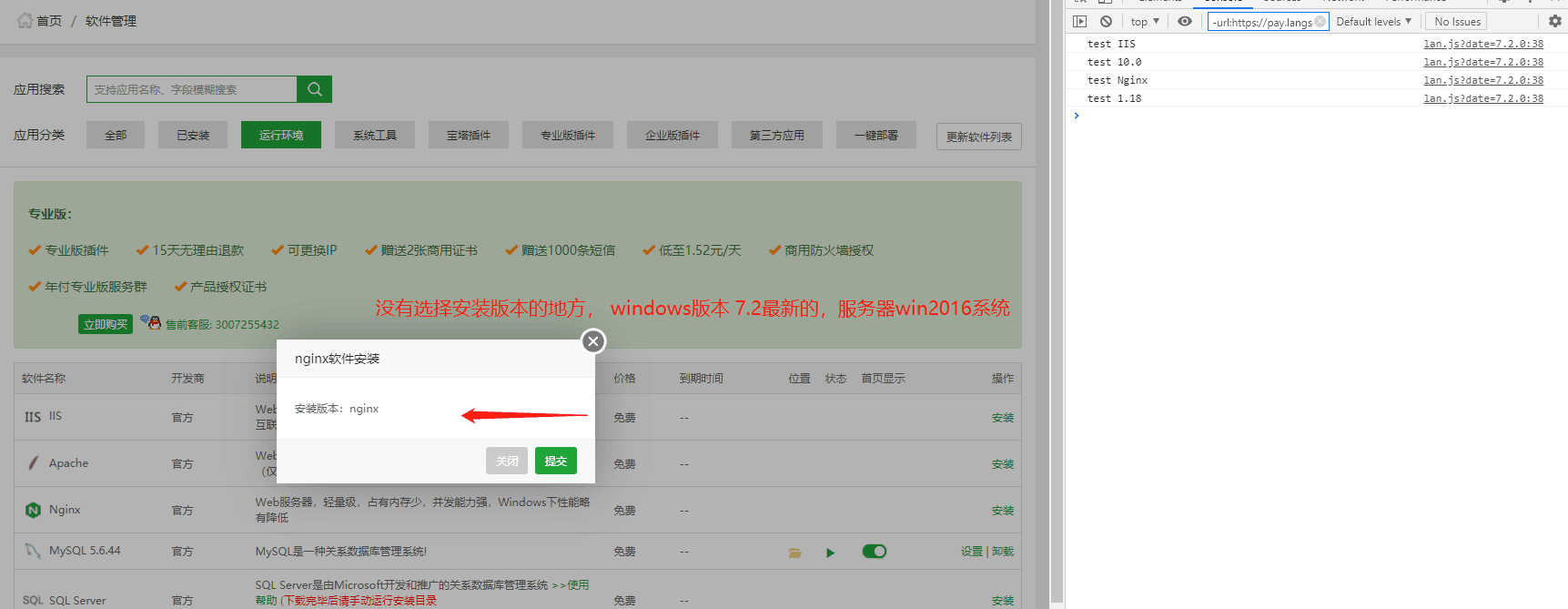Screen dimensions: 1568x609
Task: Click the QQ customer service icon
Action: coord(151,322)
